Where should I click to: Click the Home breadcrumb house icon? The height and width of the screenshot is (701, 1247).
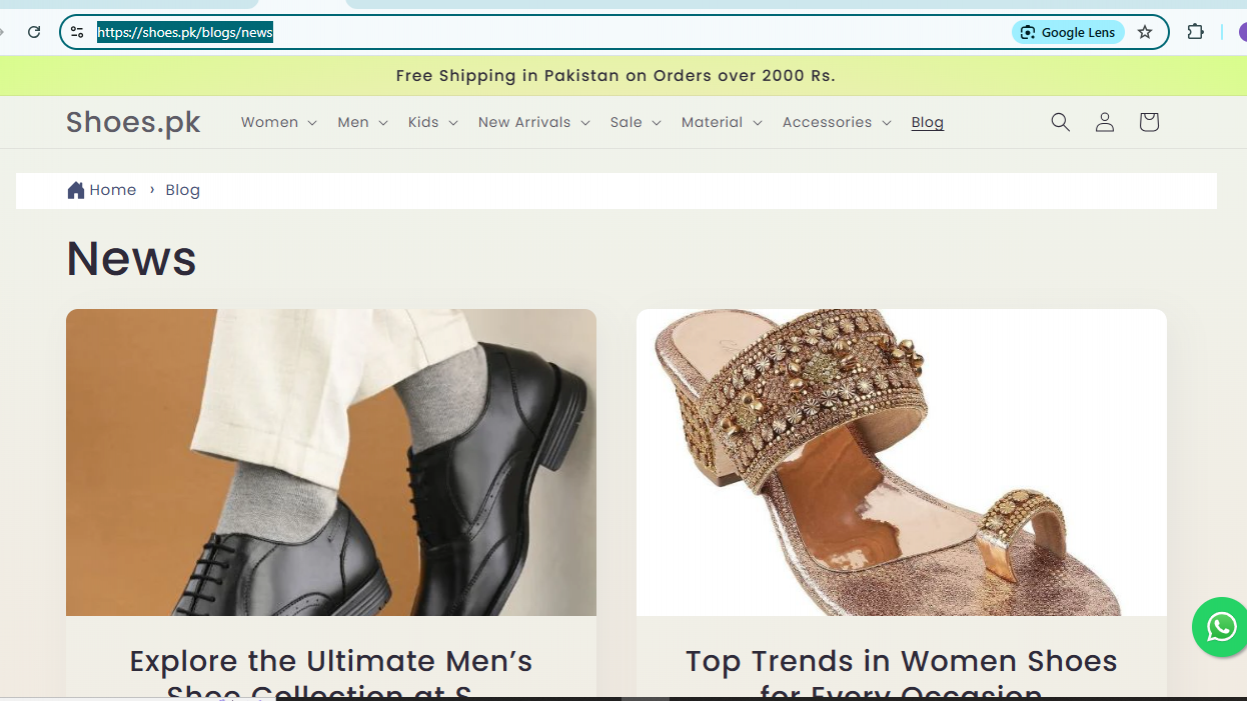(x=76, y=190)
